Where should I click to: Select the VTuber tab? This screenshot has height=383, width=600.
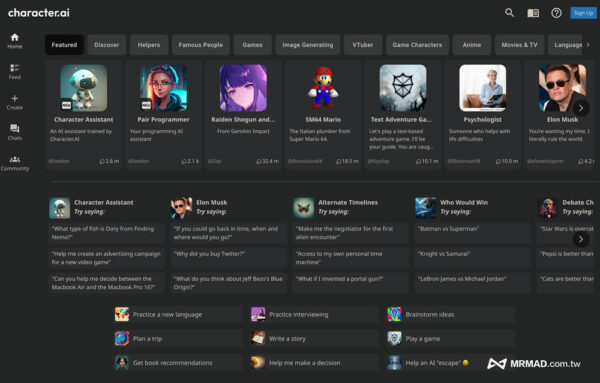point(363,45)
